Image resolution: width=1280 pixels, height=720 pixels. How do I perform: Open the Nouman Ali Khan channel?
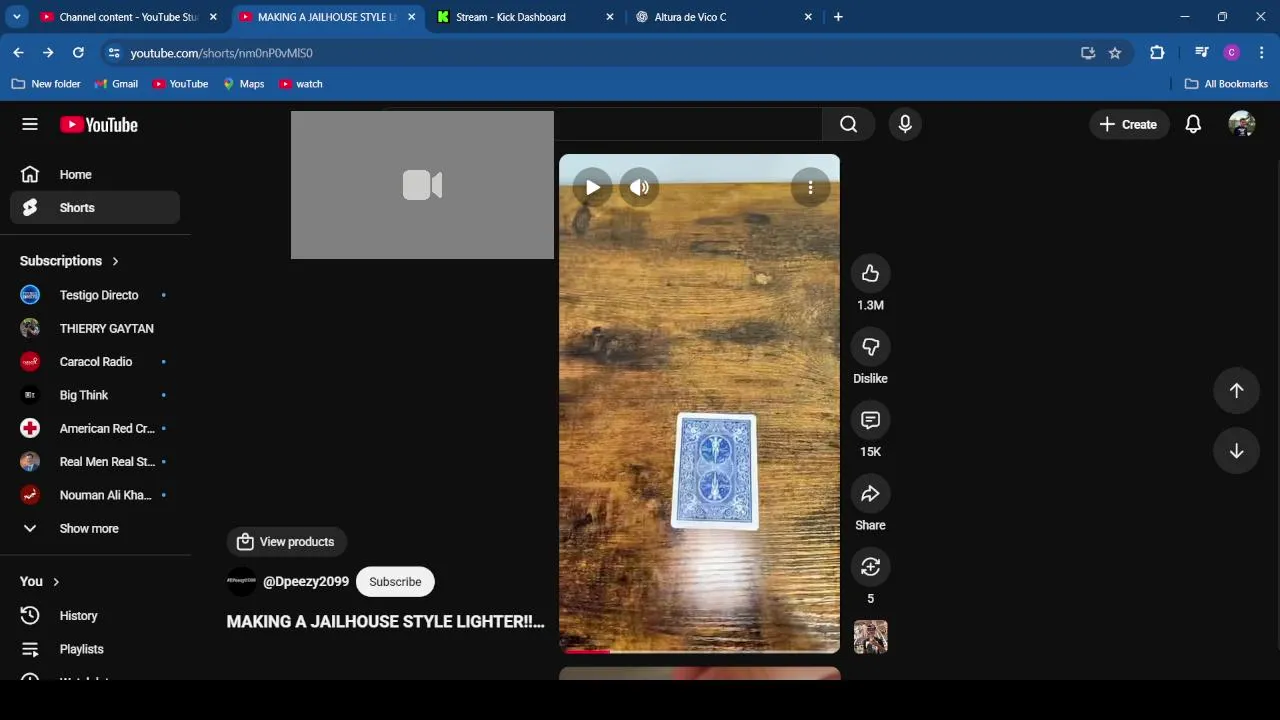pos(95,495)
